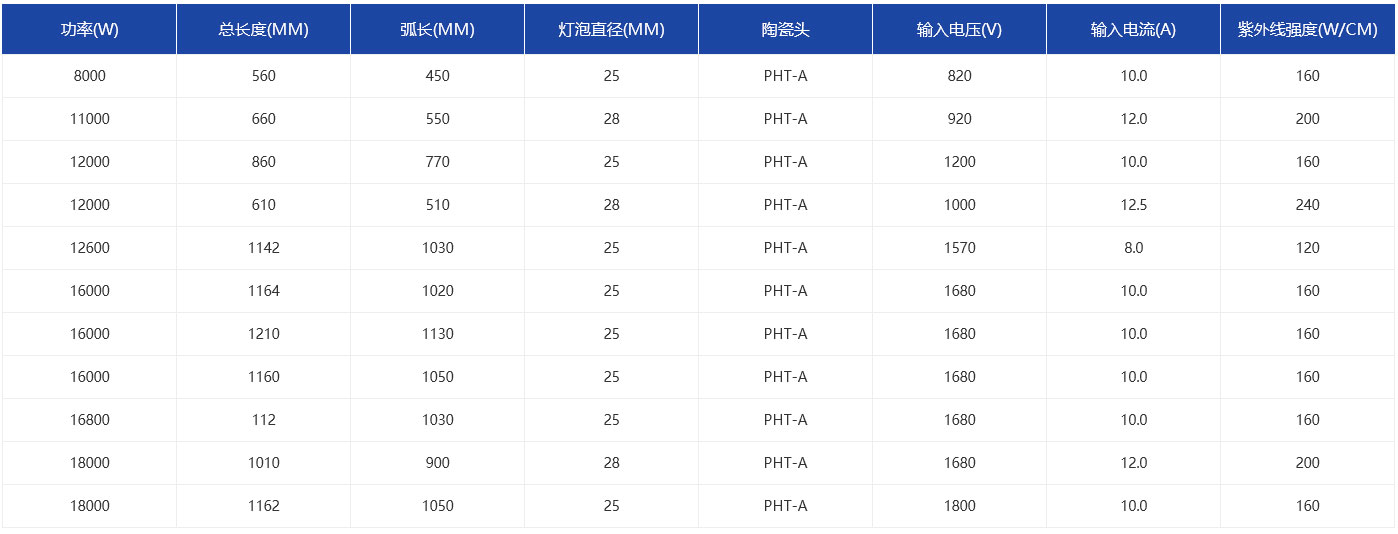
Task: Click the input voltage value 1570
Action: [x=959, y=248]
